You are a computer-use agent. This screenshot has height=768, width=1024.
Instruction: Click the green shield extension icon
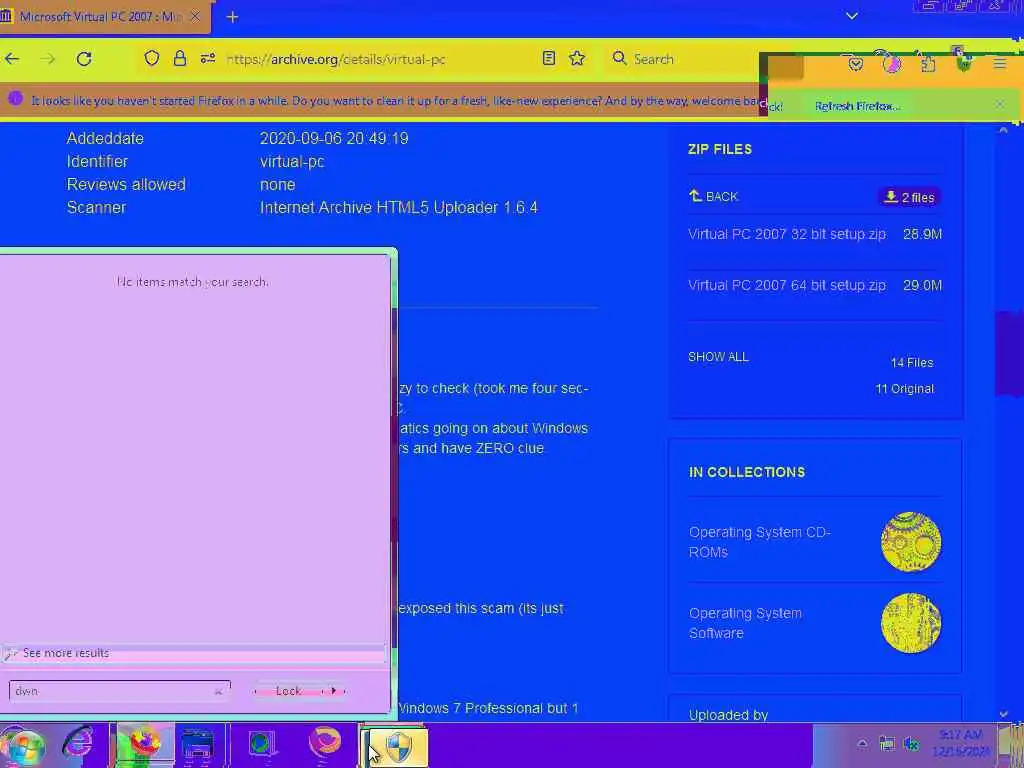point(964,63)
